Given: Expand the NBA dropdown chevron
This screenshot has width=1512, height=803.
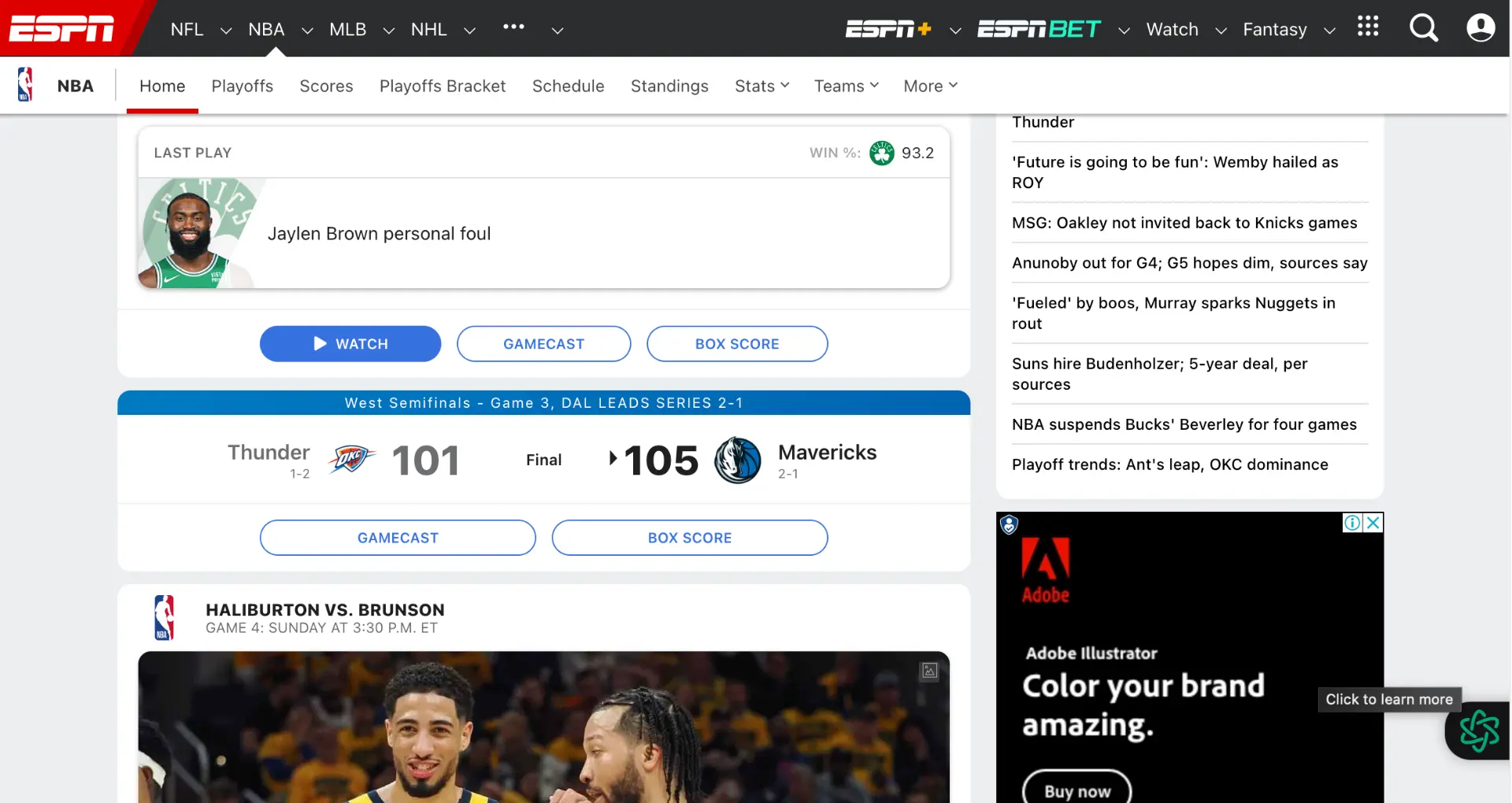Looking at the screenshot, I should pos(307,31).
